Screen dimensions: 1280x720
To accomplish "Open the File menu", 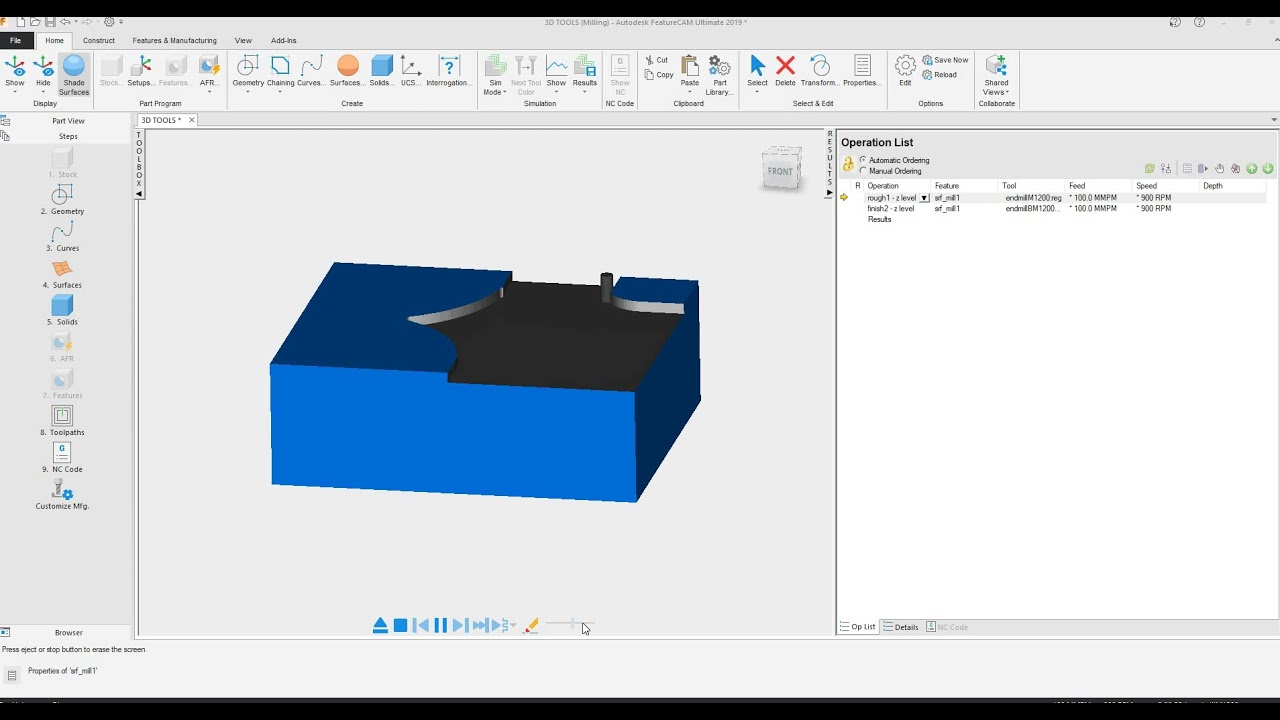I will click(16, 41).
